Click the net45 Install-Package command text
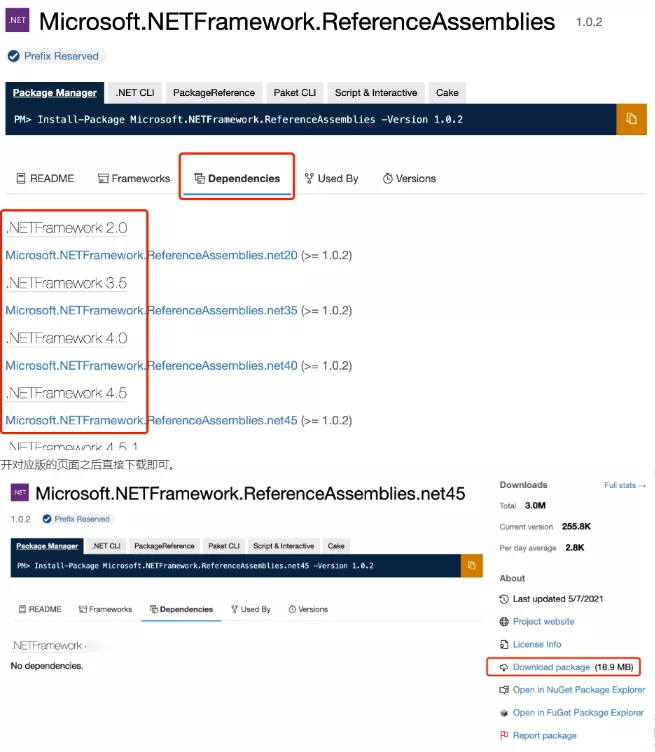655x752 pixels. click(195, 566)
